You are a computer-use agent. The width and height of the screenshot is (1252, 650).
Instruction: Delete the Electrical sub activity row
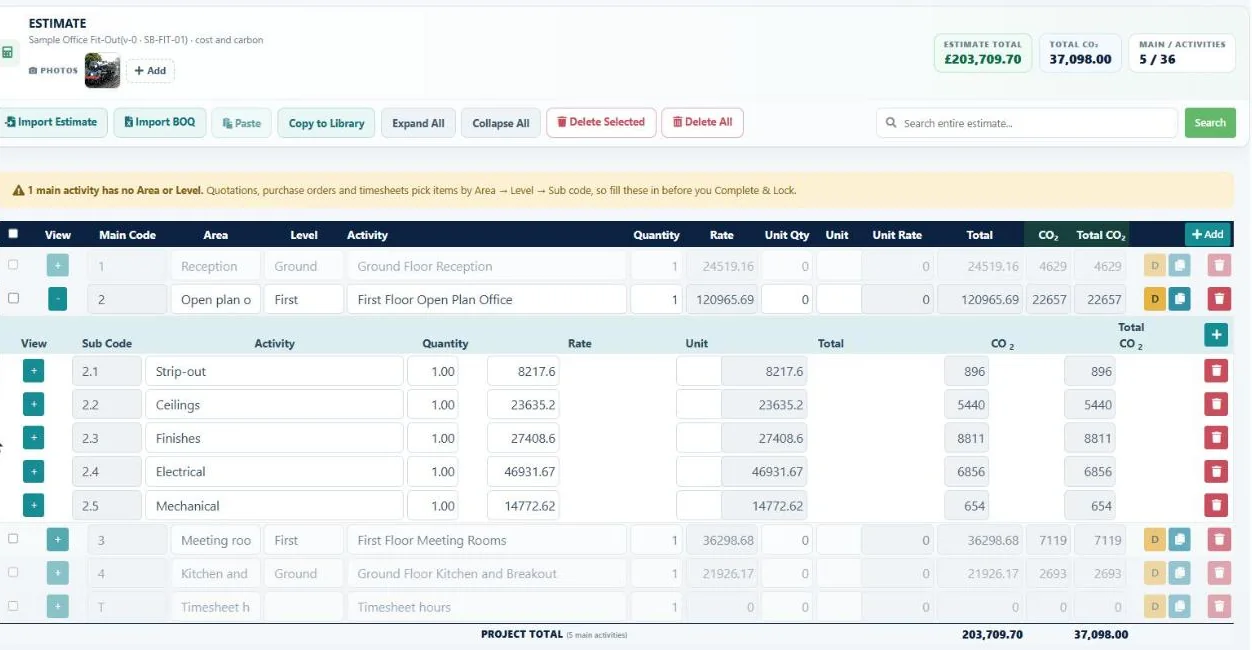1216,471
